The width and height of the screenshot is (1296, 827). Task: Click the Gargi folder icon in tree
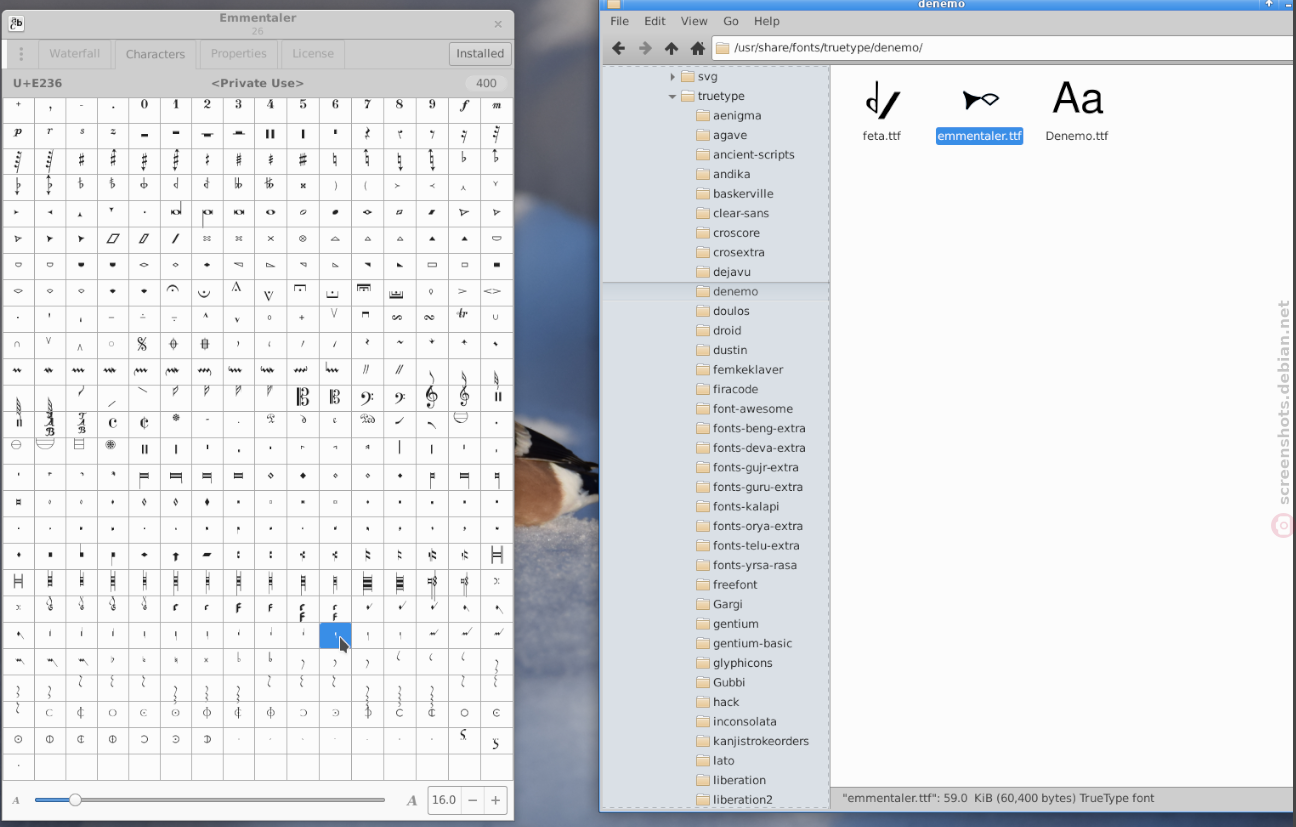pos(703,604)
